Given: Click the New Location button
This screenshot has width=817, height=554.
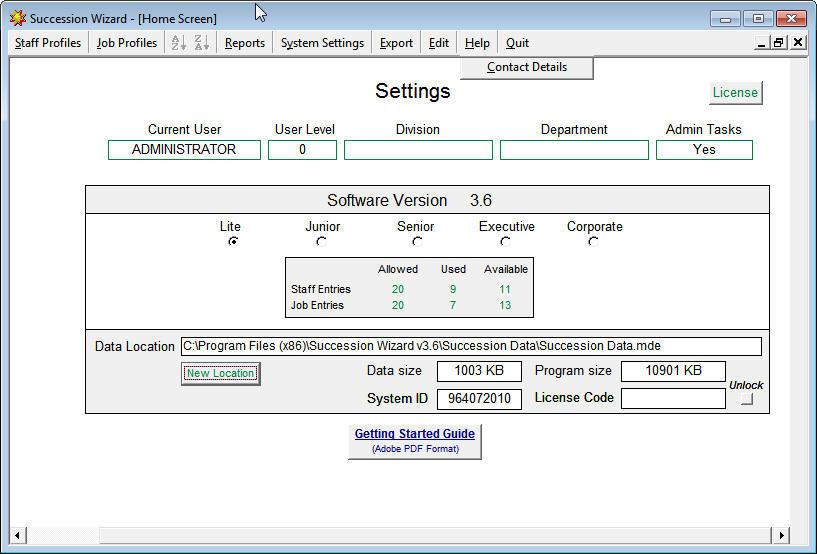Looking at the screenshot, I should [220, 373].
